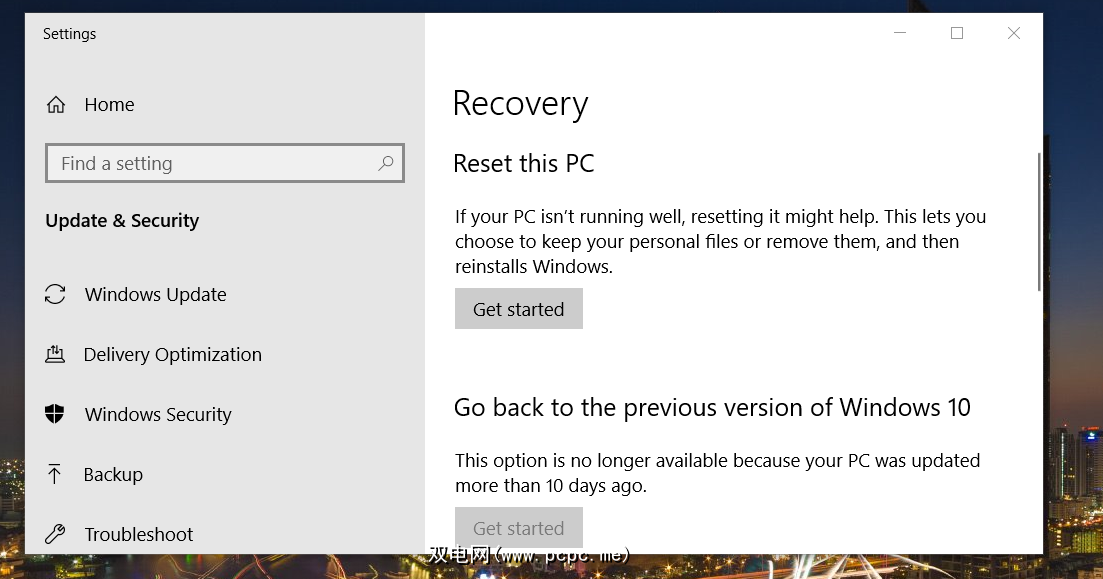The width and height of the screenshot is (1103, 579).
Task: Close the Settings window
Action: coord(1014,33)
